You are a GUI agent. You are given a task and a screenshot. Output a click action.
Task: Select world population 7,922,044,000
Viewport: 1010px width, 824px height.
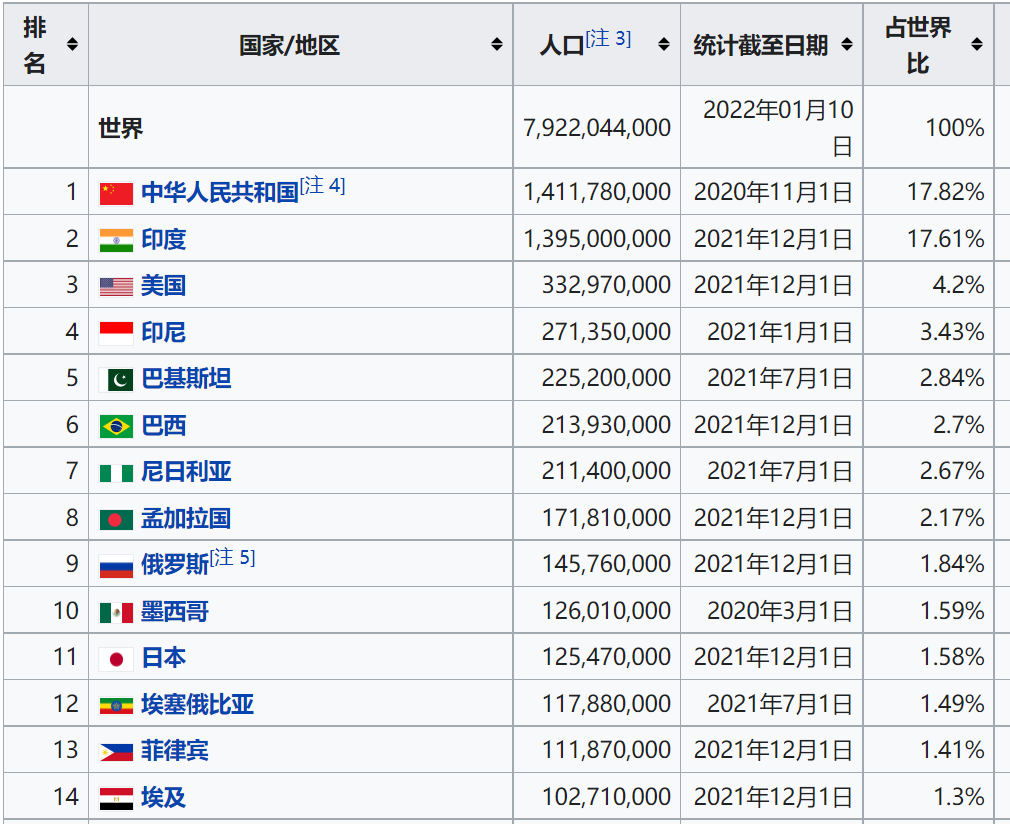pos(597,128)
